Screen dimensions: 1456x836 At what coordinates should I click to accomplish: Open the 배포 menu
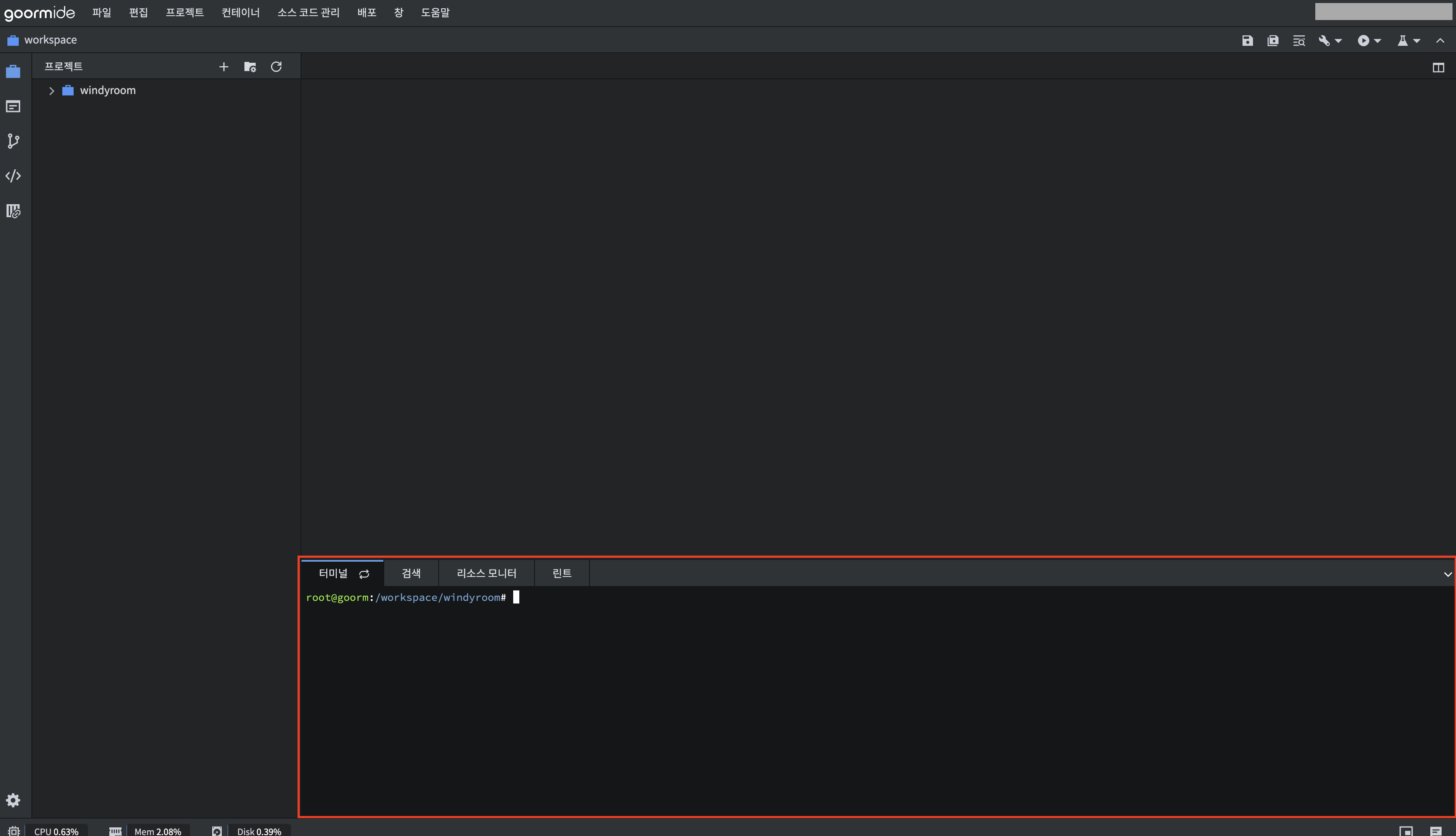tap(366, 13)
